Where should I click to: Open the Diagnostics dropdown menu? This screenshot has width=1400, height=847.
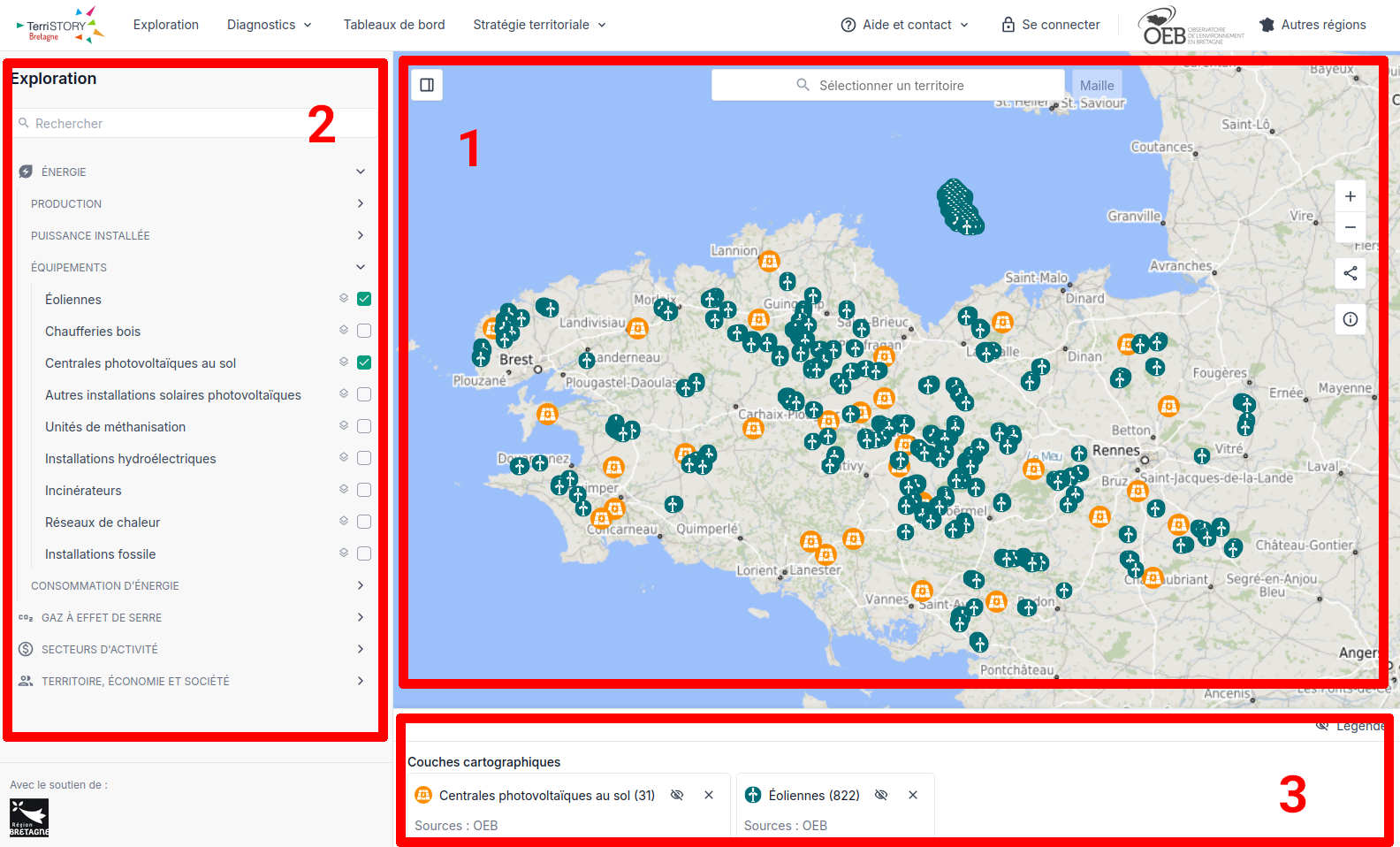coord(270,25)
